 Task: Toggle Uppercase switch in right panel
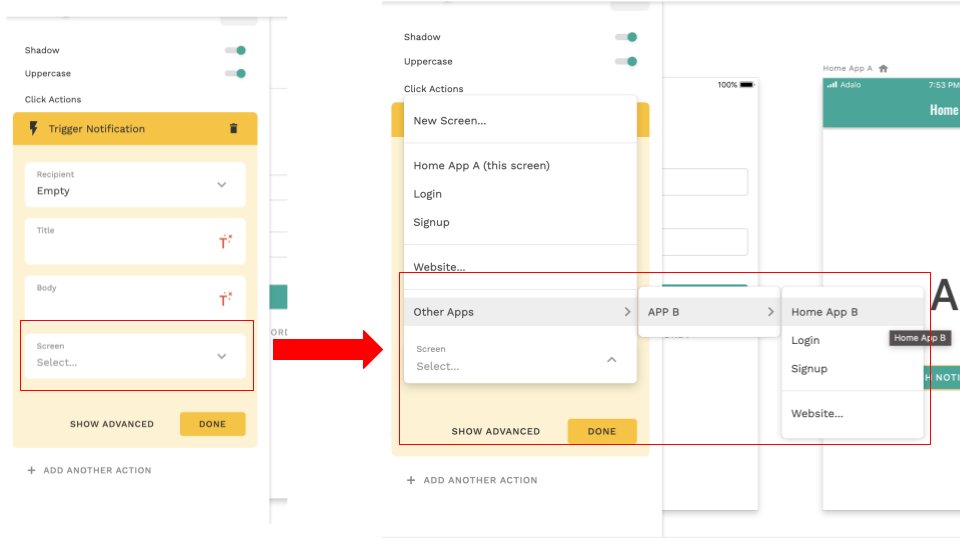[626, 61]
